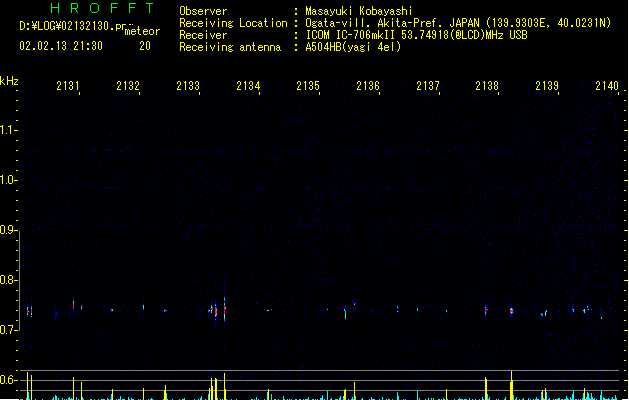
Task: Click the Ogata-vill. Akita-Pref. JAPAN location text
Action: click(x=392, y=23)
